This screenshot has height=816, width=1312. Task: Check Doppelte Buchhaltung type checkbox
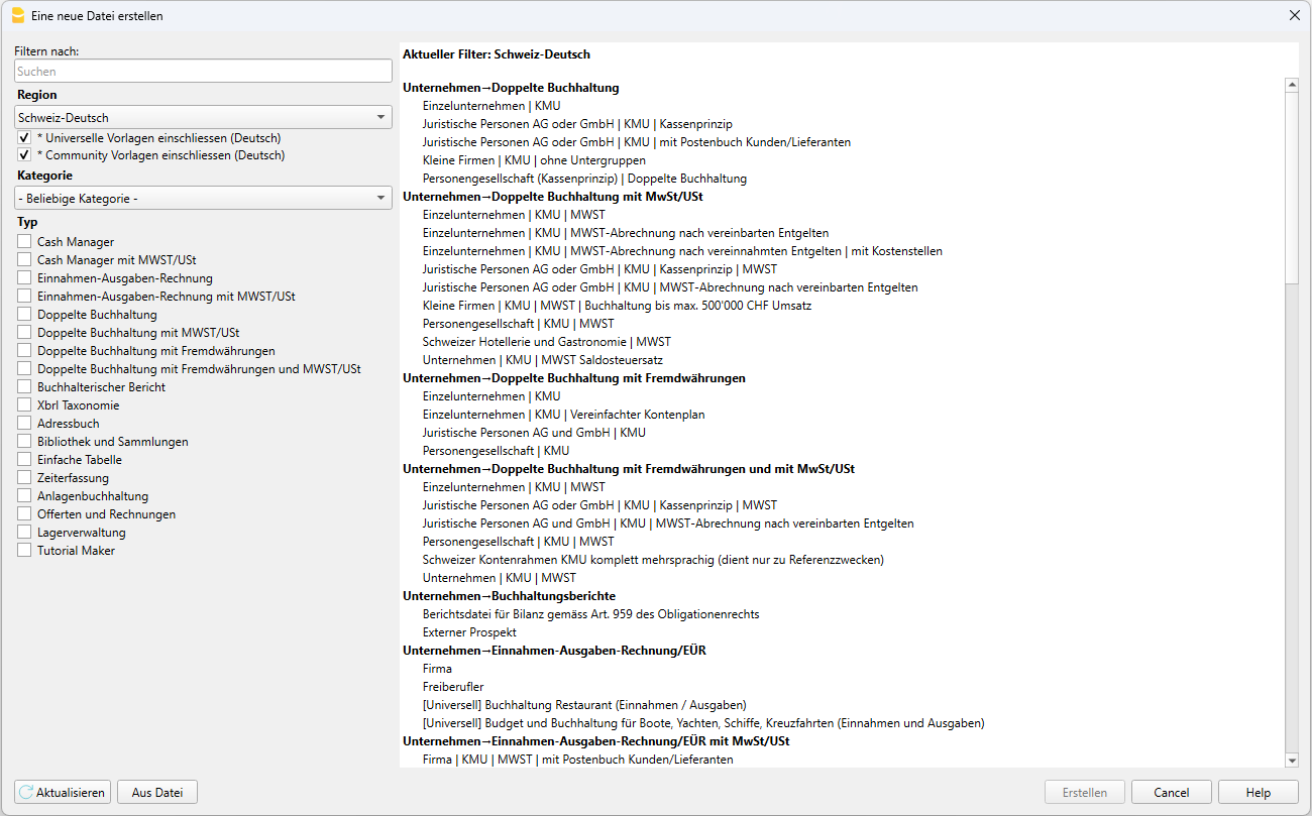[24, 314]
